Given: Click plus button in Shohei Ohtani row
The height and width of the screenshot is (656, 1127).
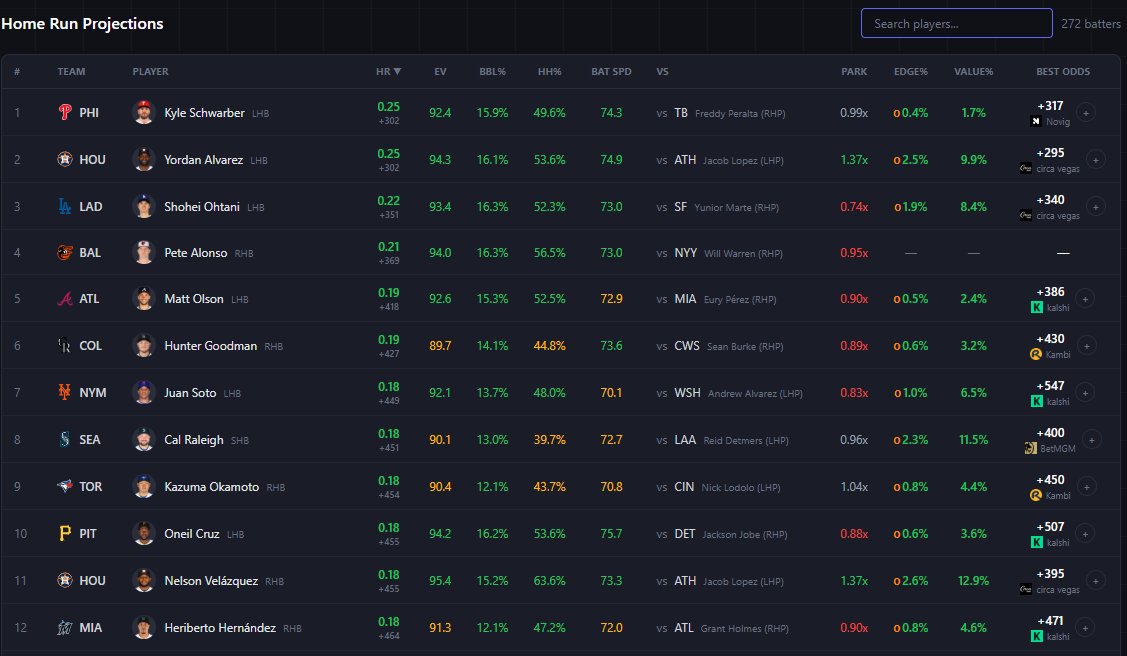Looking at the screenshot, I should coord(1095,207).
